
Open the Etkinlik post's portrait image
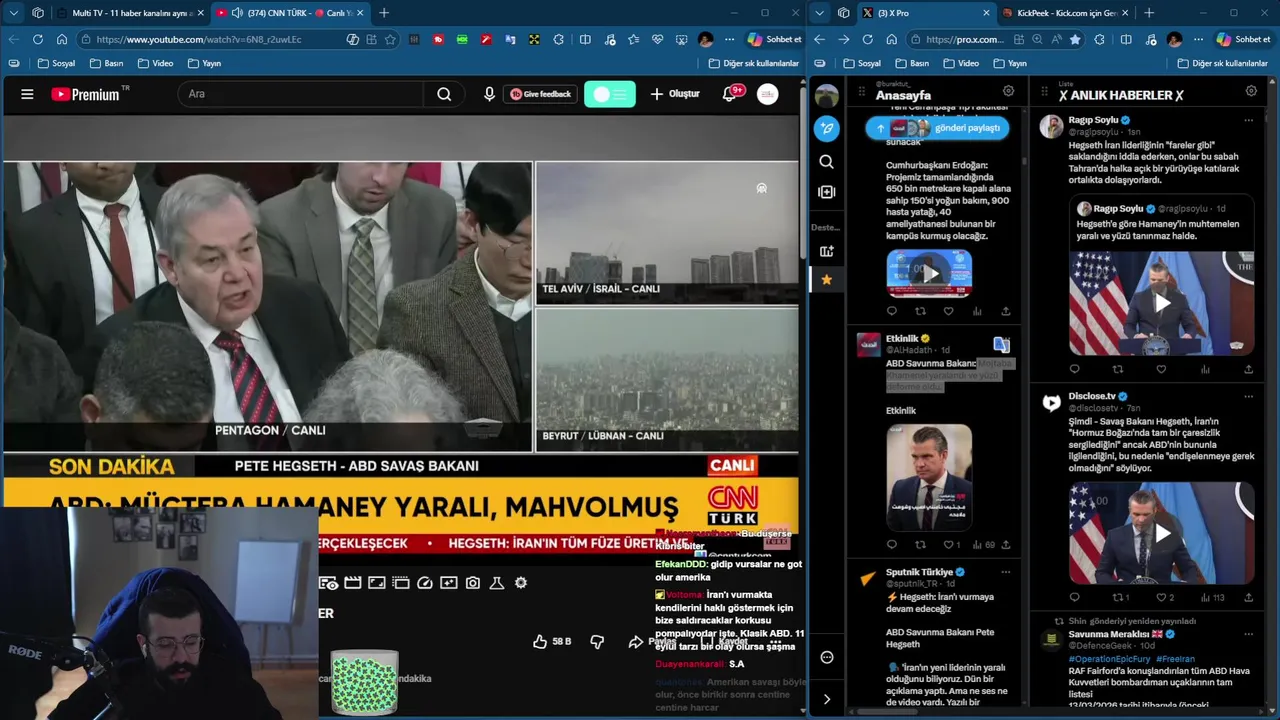[x=929, y=477]
